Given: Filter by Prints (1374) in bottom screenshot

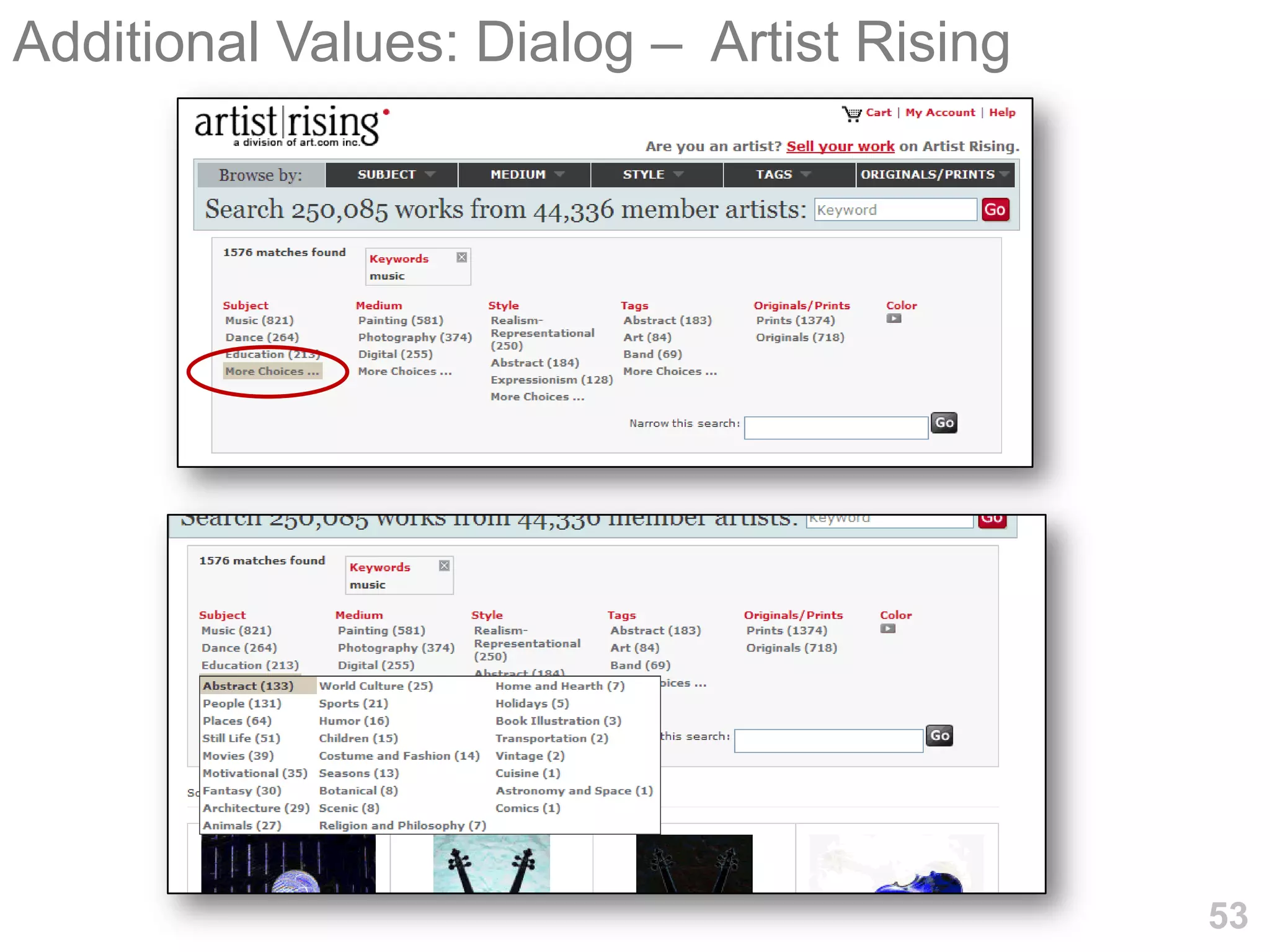Looking at the screenshot, I should click(786, 630).
